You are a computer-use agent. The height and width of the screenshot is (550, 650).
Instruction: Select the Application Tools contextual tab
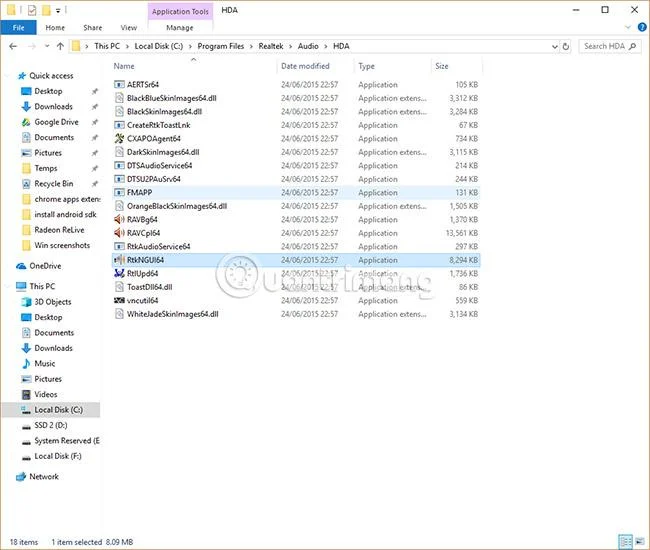point(180,12)
